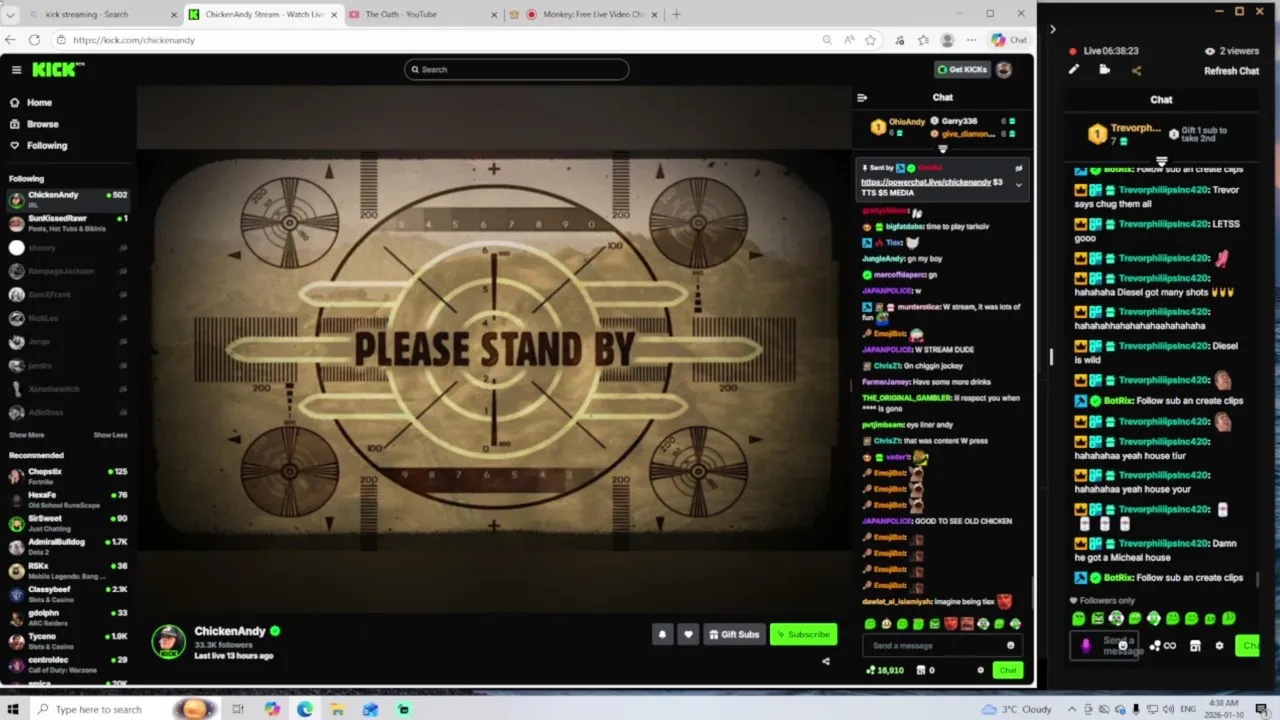Click the browser back arrow
Image resolution: width=1280 pixels, height=720 pixels.
pos(11,40)
